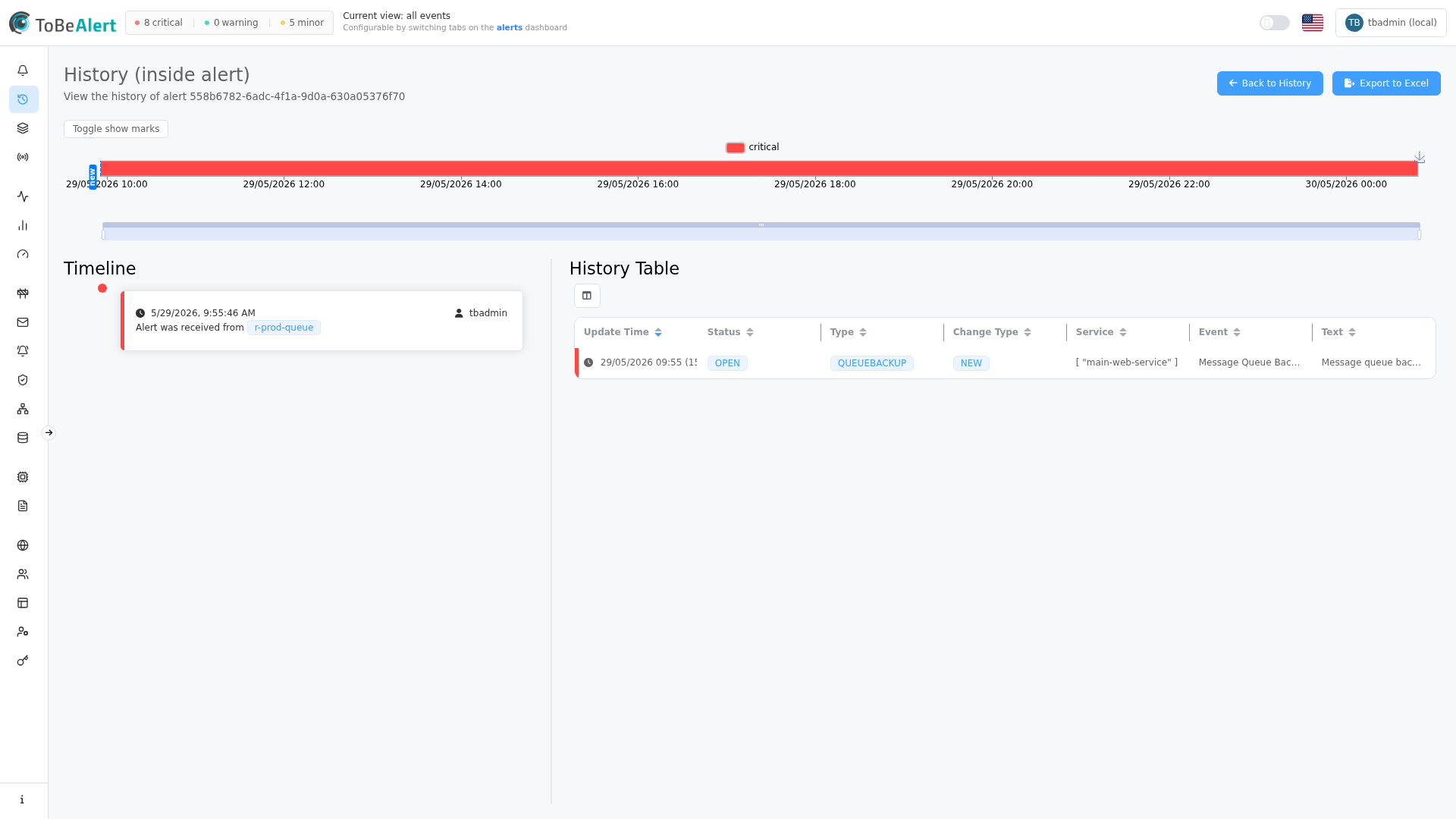Open the users group icon in sidebar
This screenshot has height=819, width=1456.
23,574
